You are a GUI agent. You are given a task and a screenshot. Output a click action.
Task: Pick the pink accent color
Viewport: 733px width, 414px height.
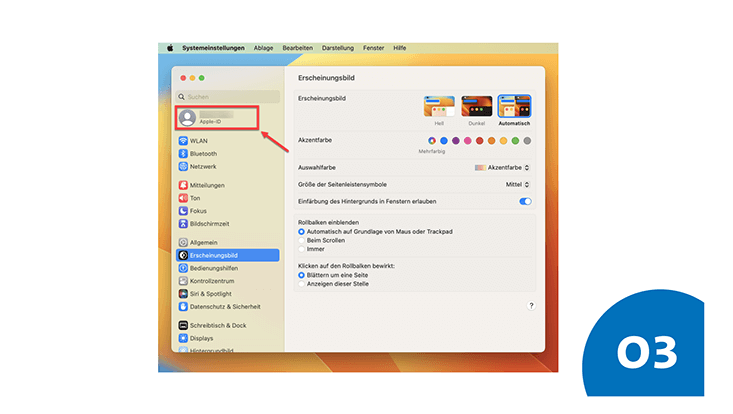tap(467, 141)
